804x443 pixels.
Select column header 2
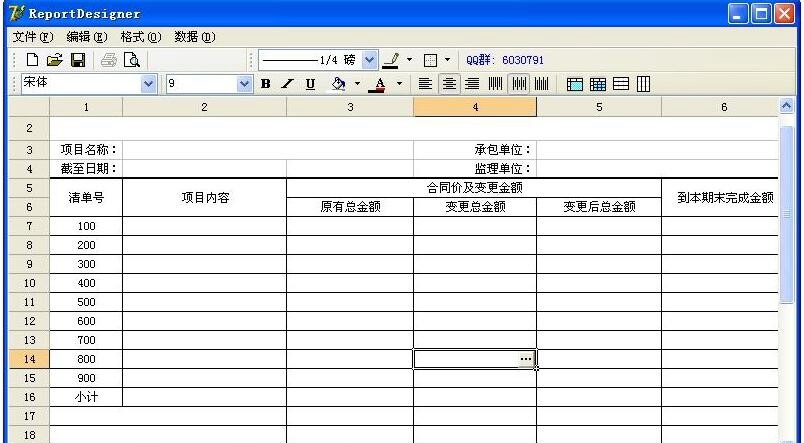point(205,107)
